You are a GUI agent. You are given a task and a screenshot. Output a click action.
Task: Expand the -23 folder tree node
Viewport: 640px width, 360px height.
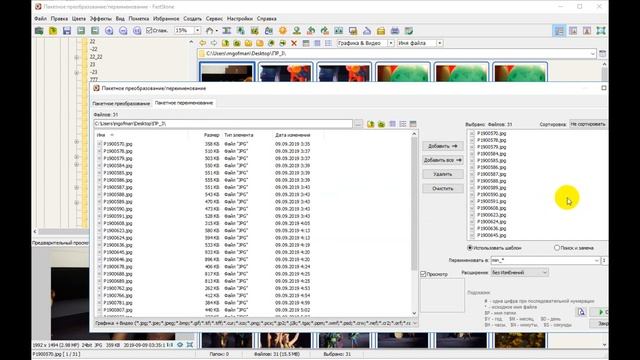coord(77,72)
